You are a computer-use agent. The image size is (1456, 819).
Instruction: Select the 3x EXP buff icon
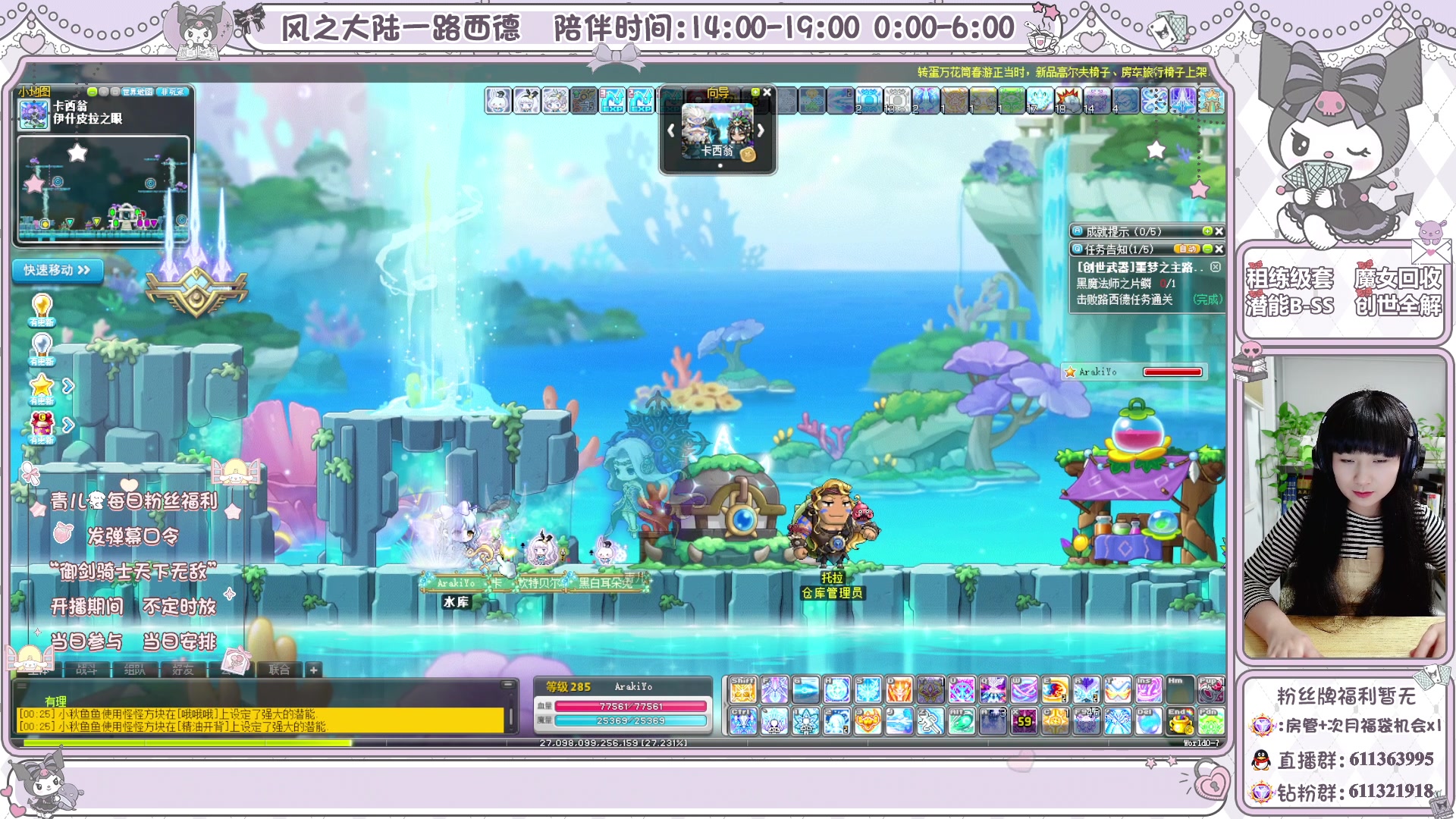point(613,100)
